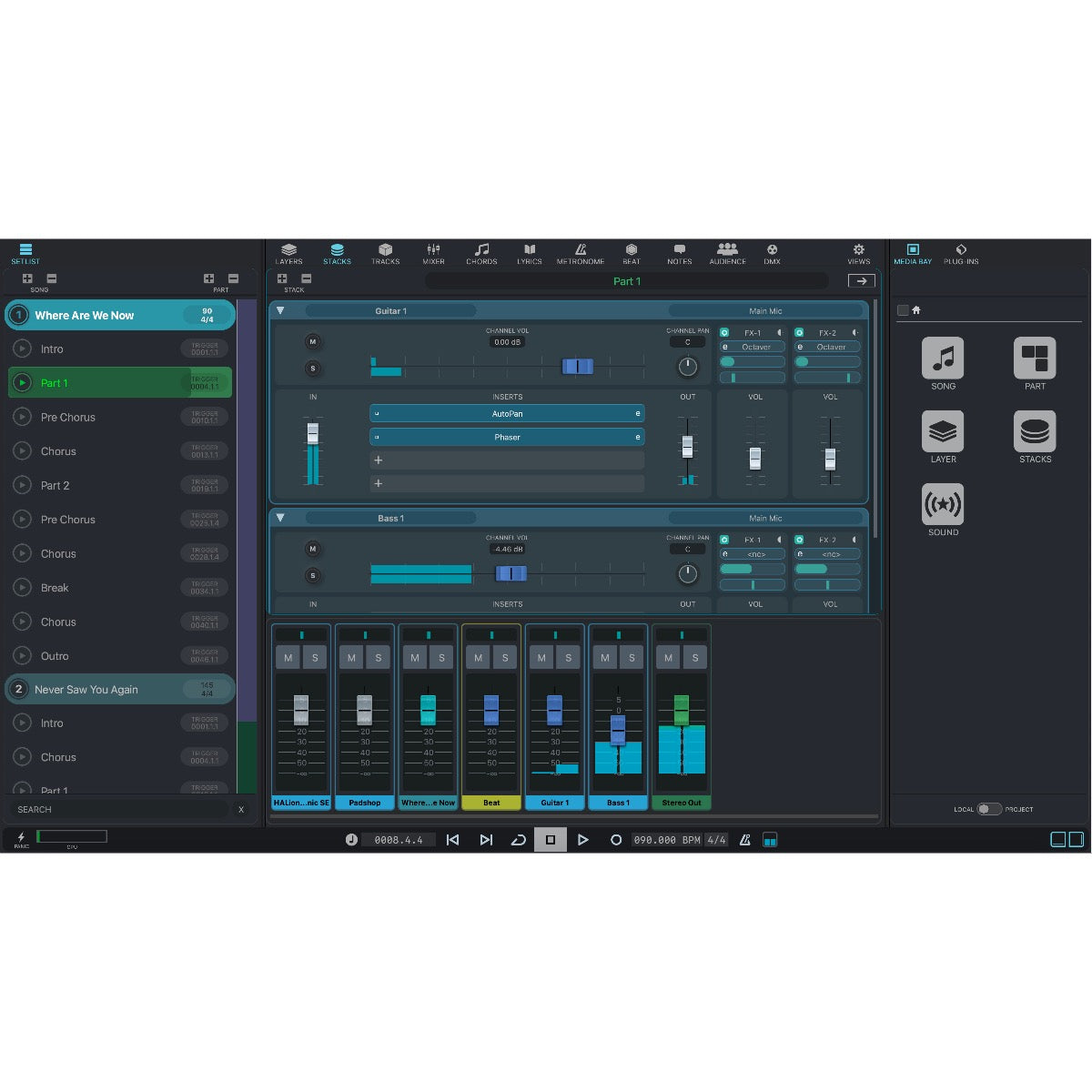Toggle Guitar 1 FX-2 send power
Image resolution: width=1092 pixels, height=1092 pixels.
(799, 333)
